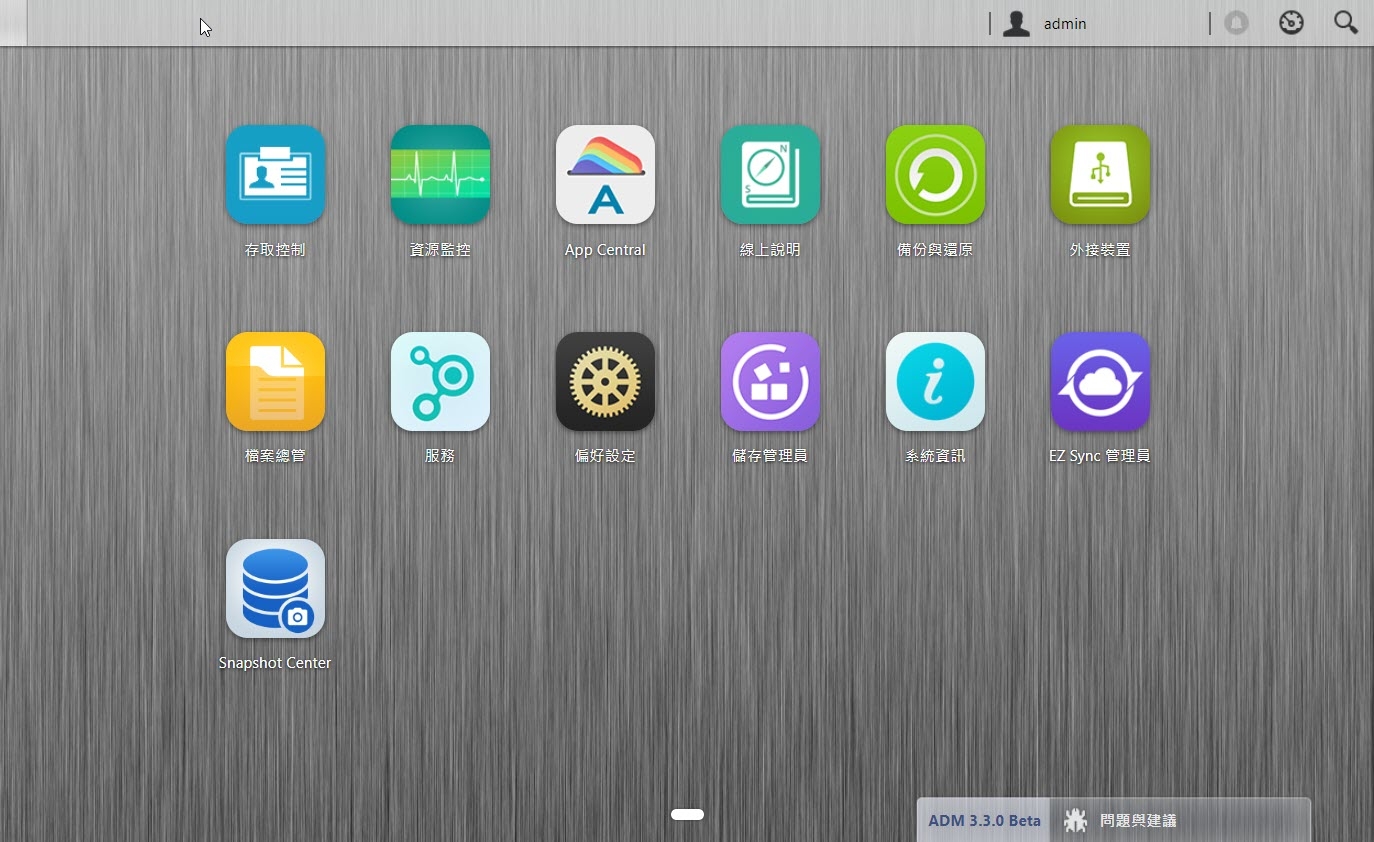This screenshot has width=1374, height=842.
Task: Open the 存取控制 access control app
Action: [x=275, y=175]
